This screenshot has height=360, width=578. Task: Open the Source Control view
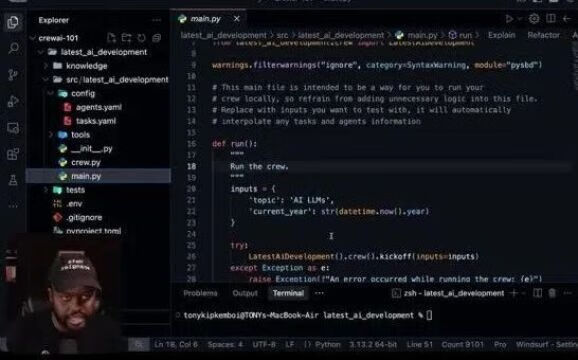point(13,75)
